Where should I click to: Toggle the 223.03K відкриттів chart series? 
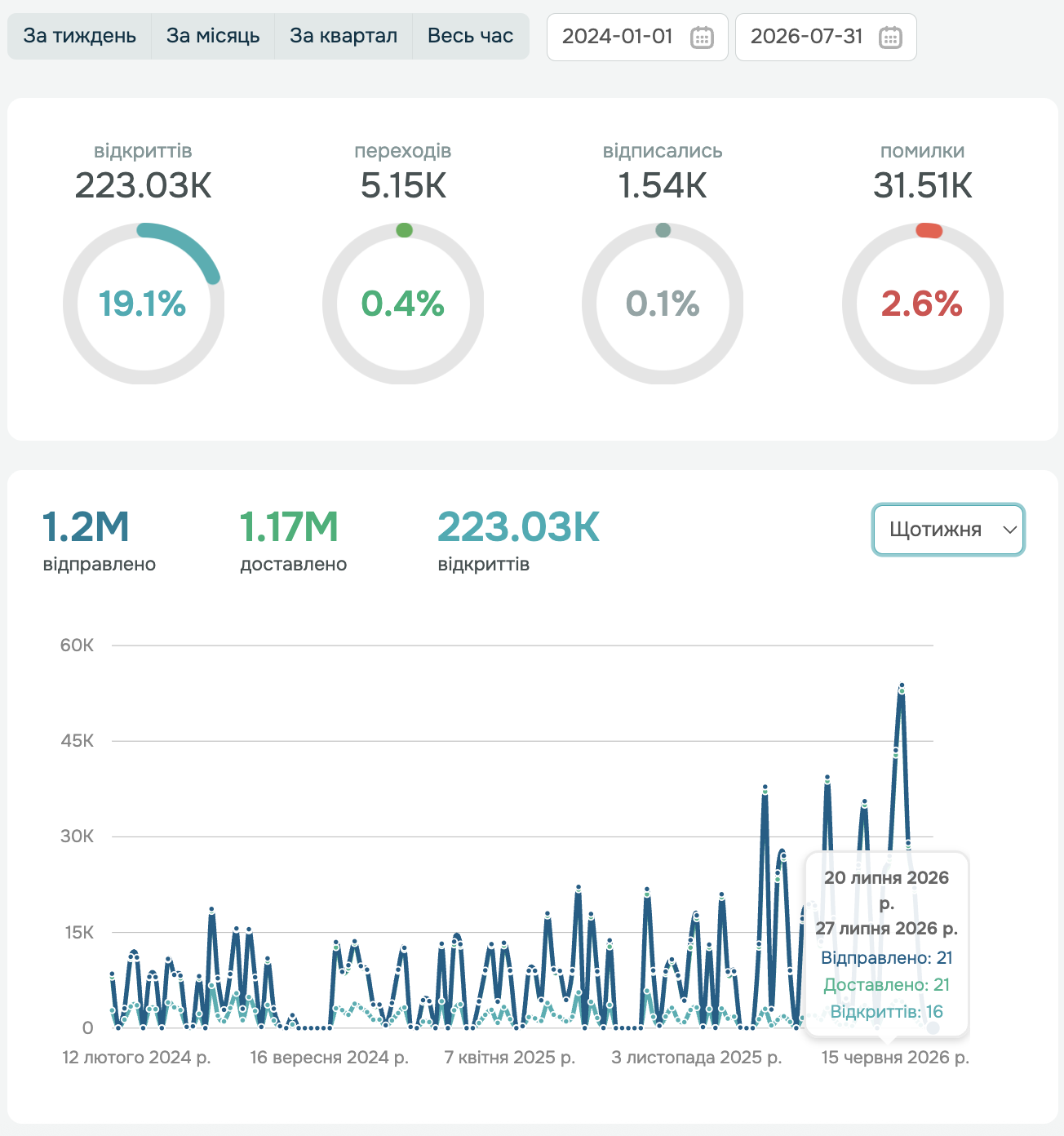[518, 540]
